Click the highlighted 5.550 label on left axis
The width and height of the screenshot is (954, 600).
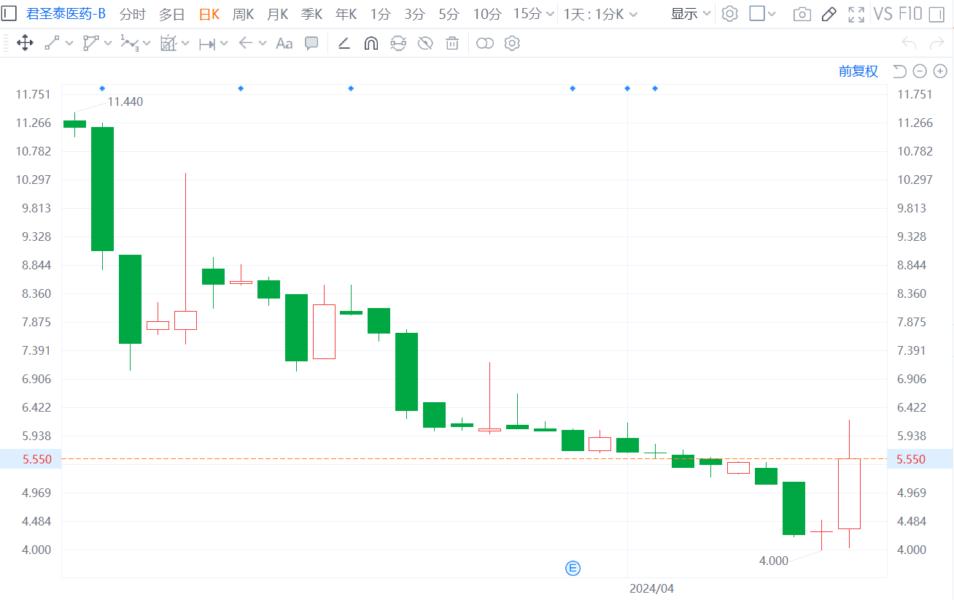coord(37,459)
